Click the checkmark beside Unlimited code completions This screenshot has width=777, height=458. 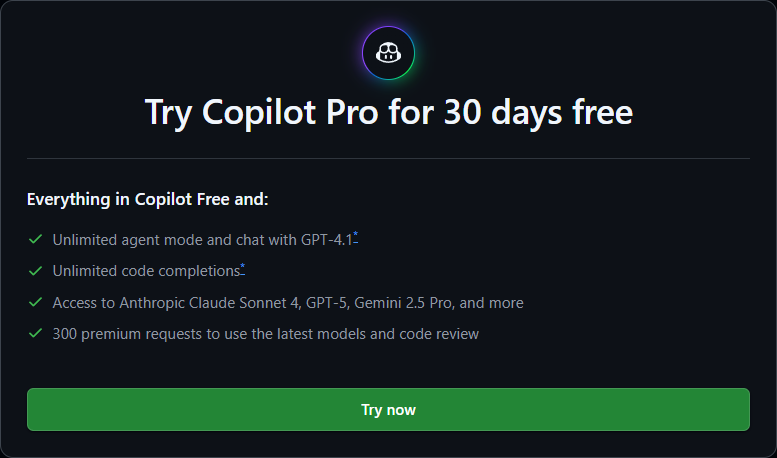[x=35, y=271]
